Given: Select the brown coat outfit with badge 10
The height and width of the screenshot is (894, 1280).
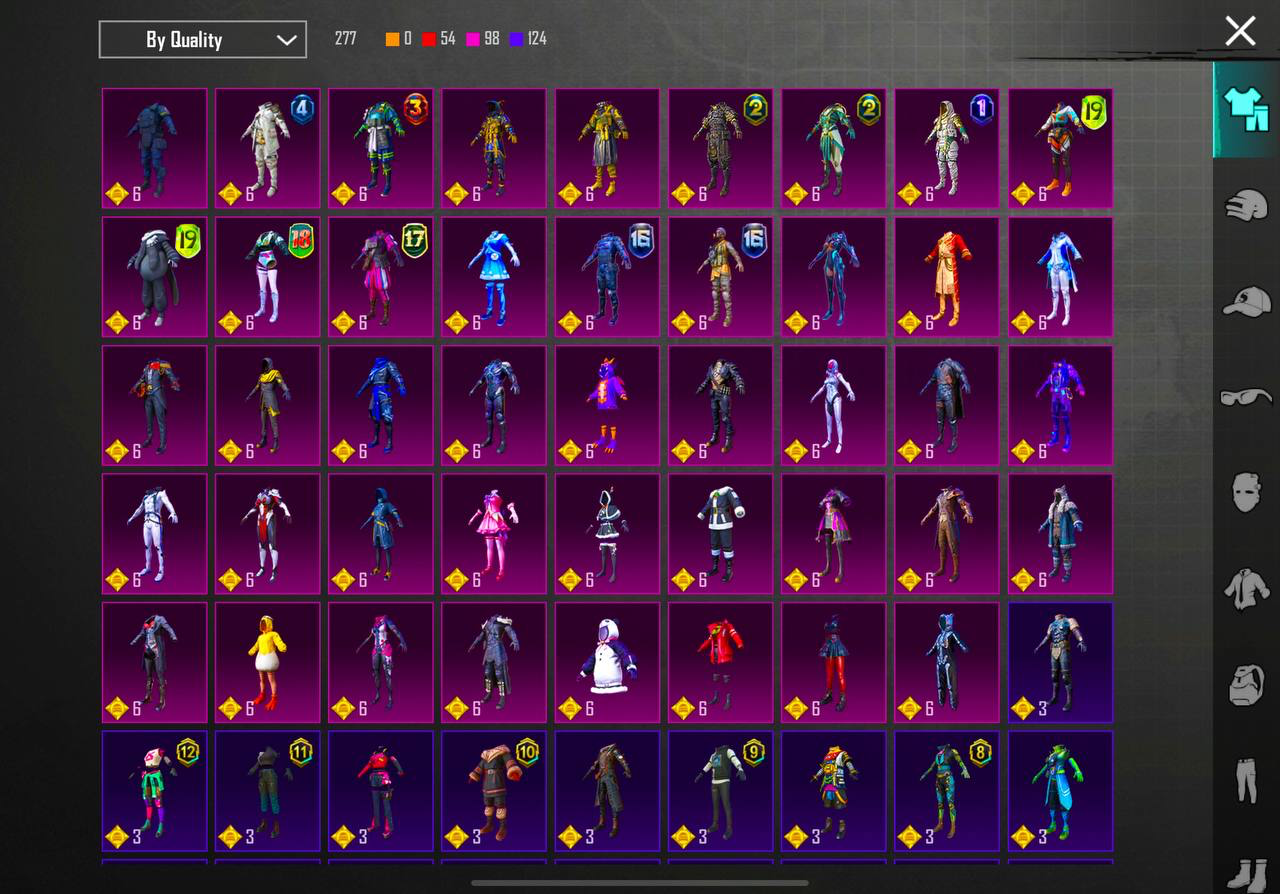Looking at the screenshot, I should (x=494, y=791).
